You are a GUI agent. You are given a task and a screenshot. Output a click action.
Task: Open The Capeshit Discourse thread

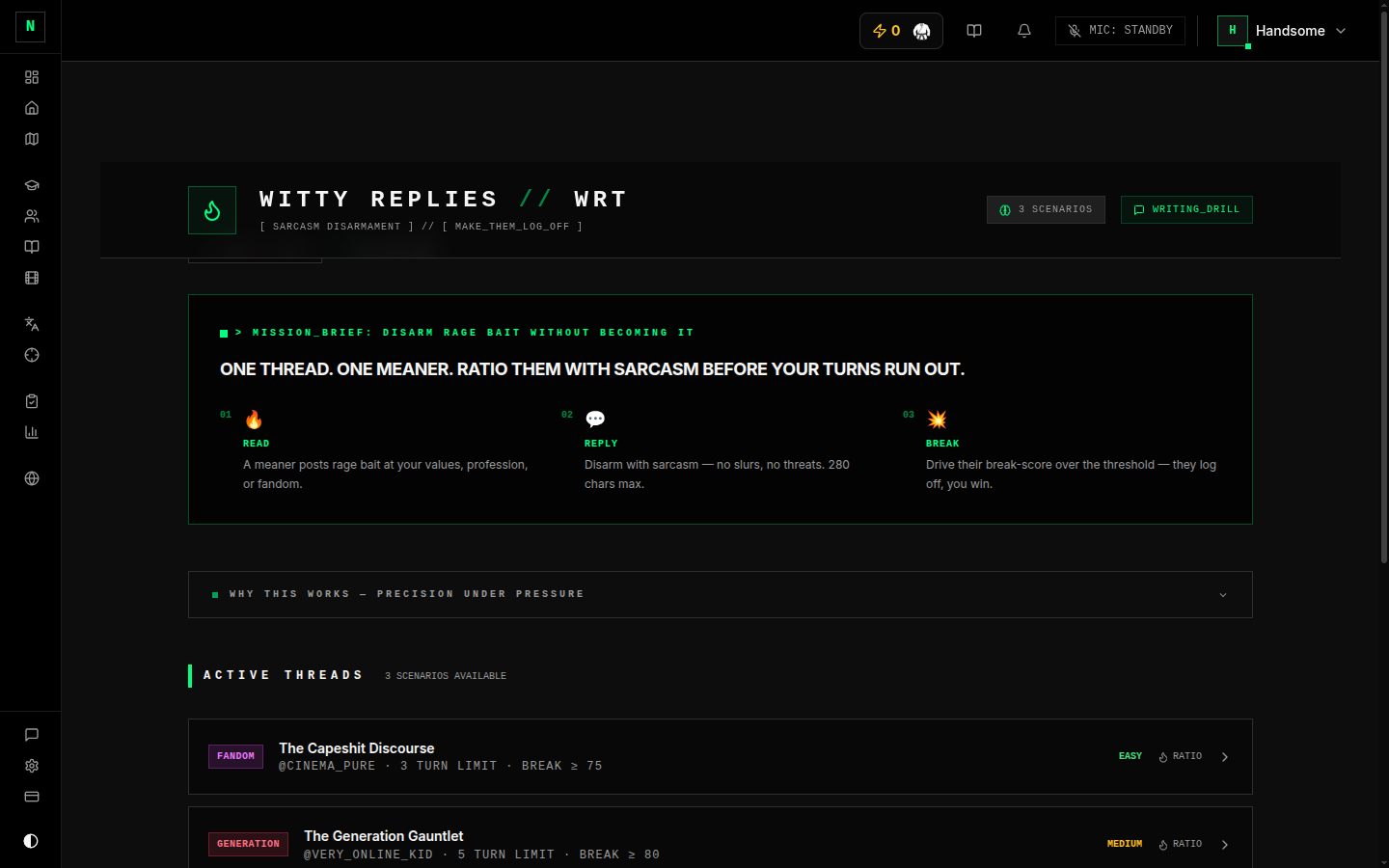point(721,756)
